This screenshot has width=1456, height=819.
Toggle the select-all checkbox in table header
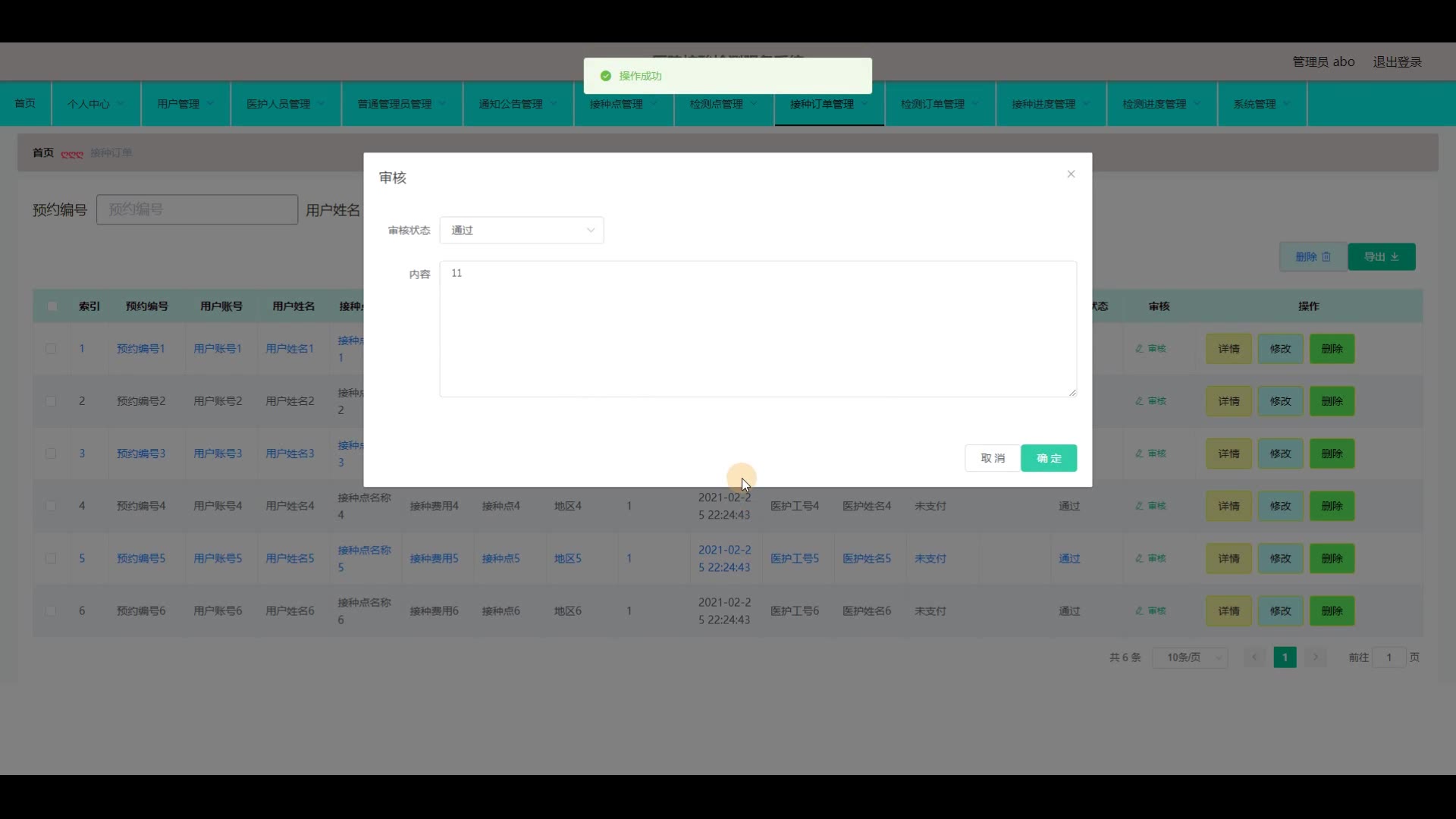pyautogui.click(x=52, y=306)
